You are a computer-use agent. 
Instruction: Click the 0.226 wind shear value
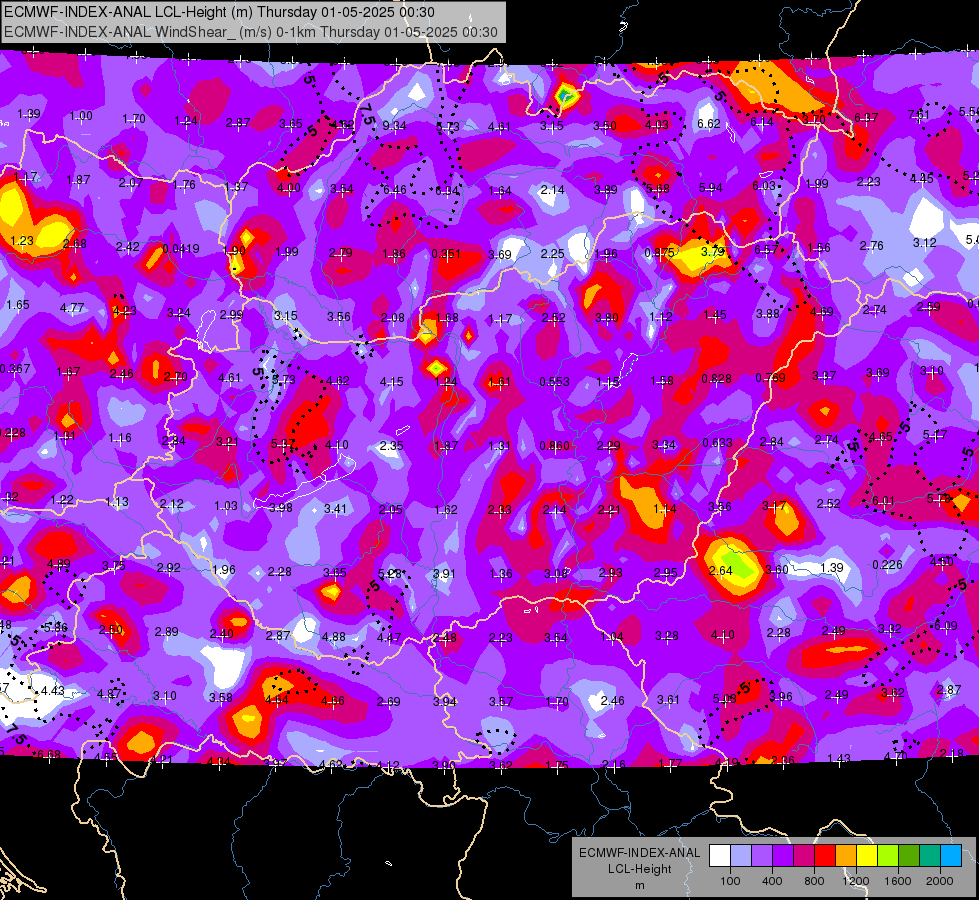pyautogui.click(x=887, y=565)
